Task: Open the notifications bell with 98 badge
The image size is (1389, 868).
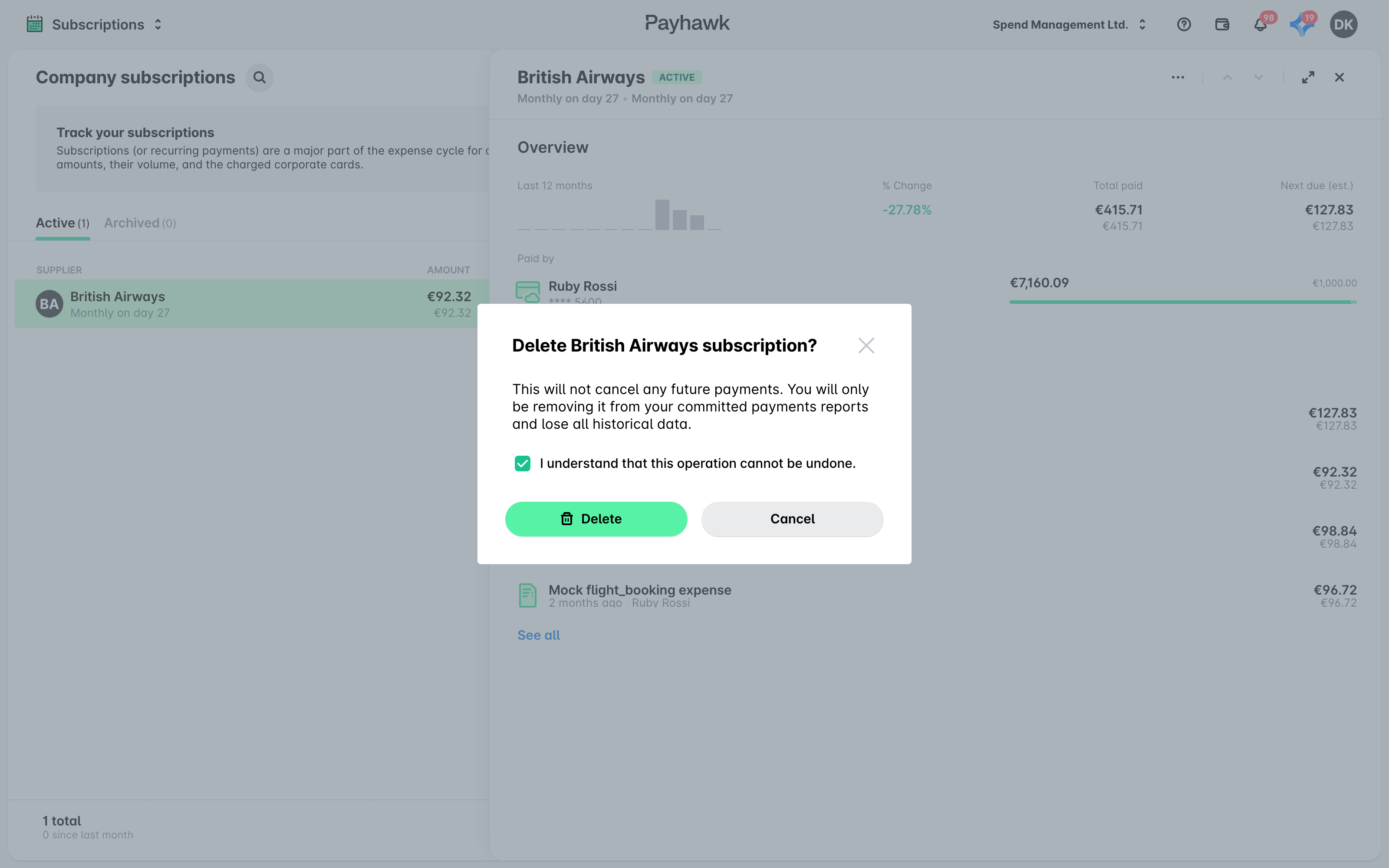Action: coord(1261,25)
